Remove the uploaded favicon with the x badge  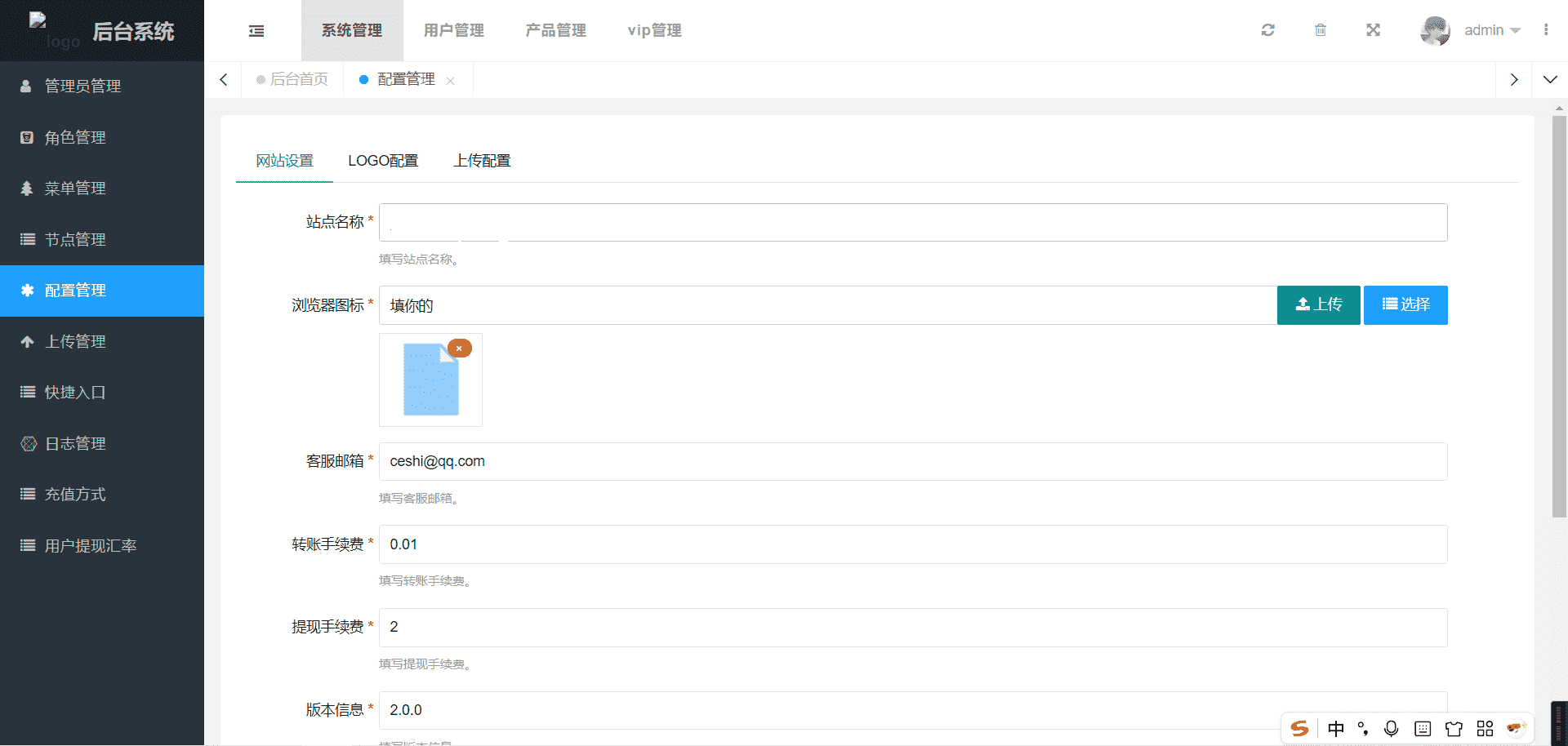pyautogui.click(x=459, y=349)
